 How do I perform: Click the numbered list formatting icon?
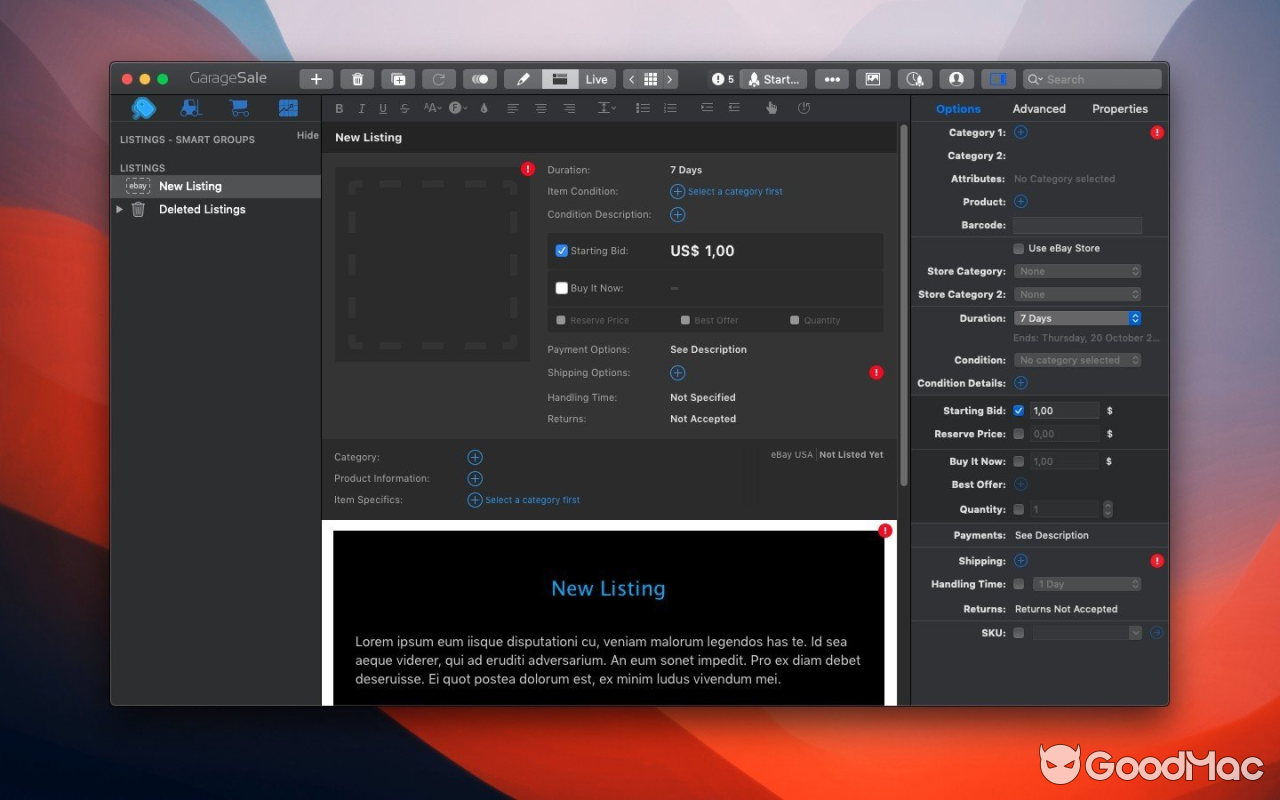(670, 107)
